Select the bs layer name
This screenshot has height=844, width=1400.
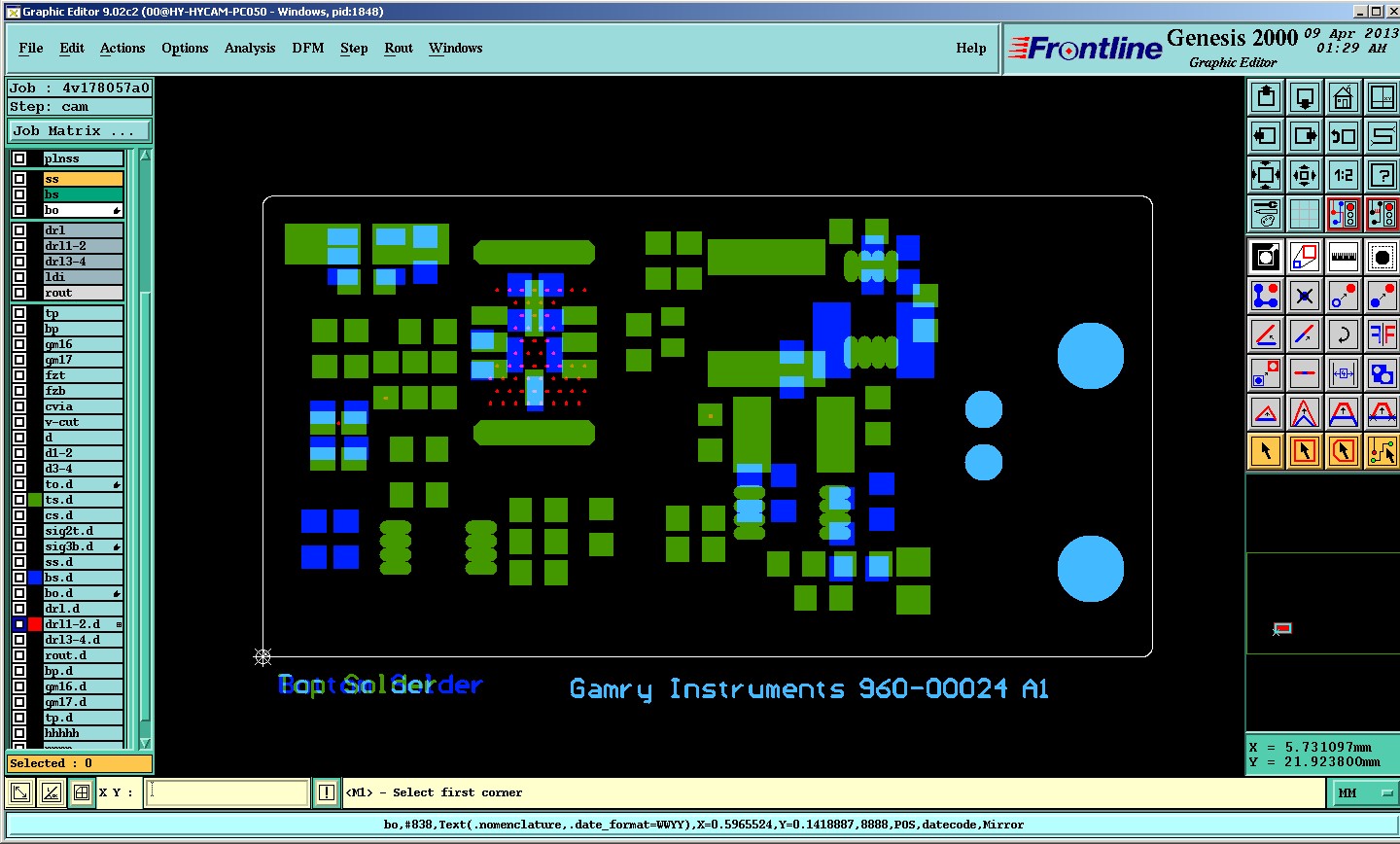pos(83,194)
